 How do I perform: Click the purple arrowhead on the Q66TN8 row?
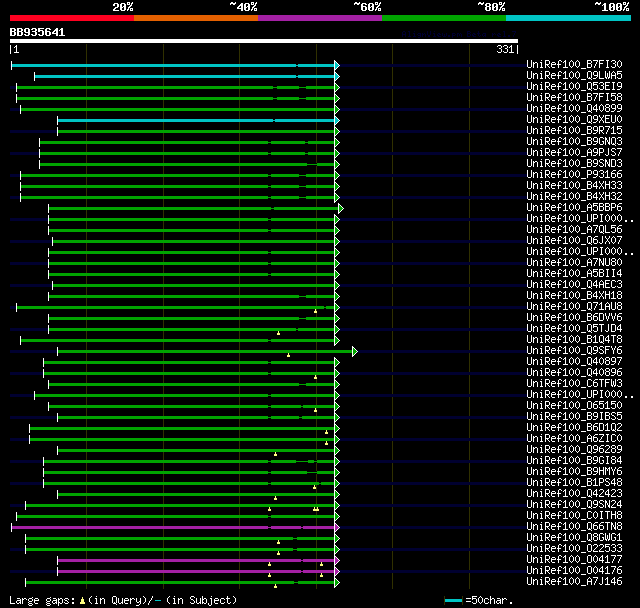[337, 527]
